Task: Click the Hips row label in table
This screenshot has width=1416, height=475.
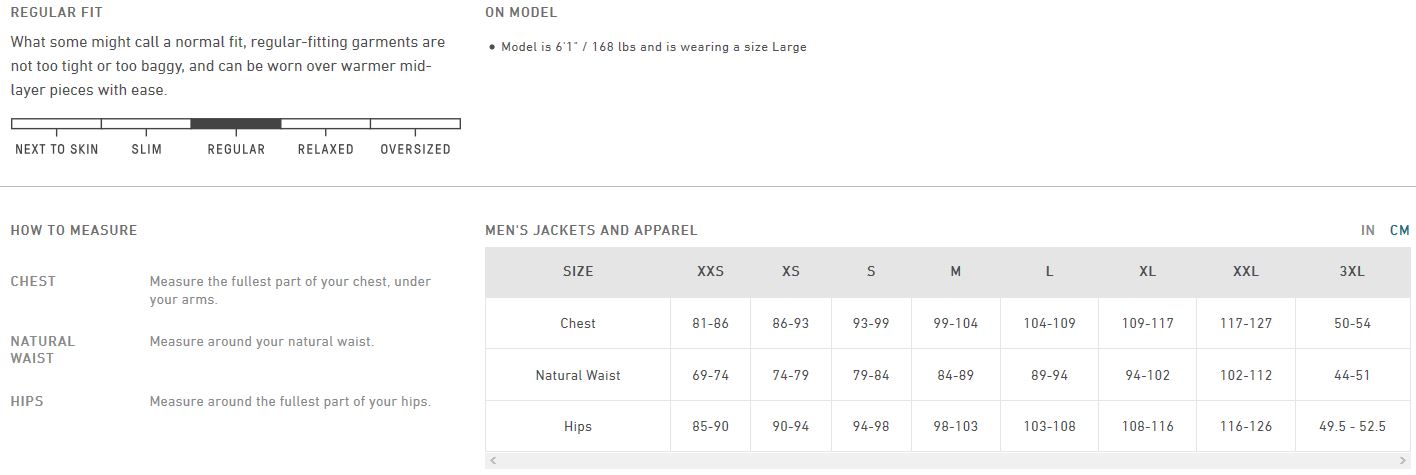Action: pyautogui.click(x=578, y=427)
